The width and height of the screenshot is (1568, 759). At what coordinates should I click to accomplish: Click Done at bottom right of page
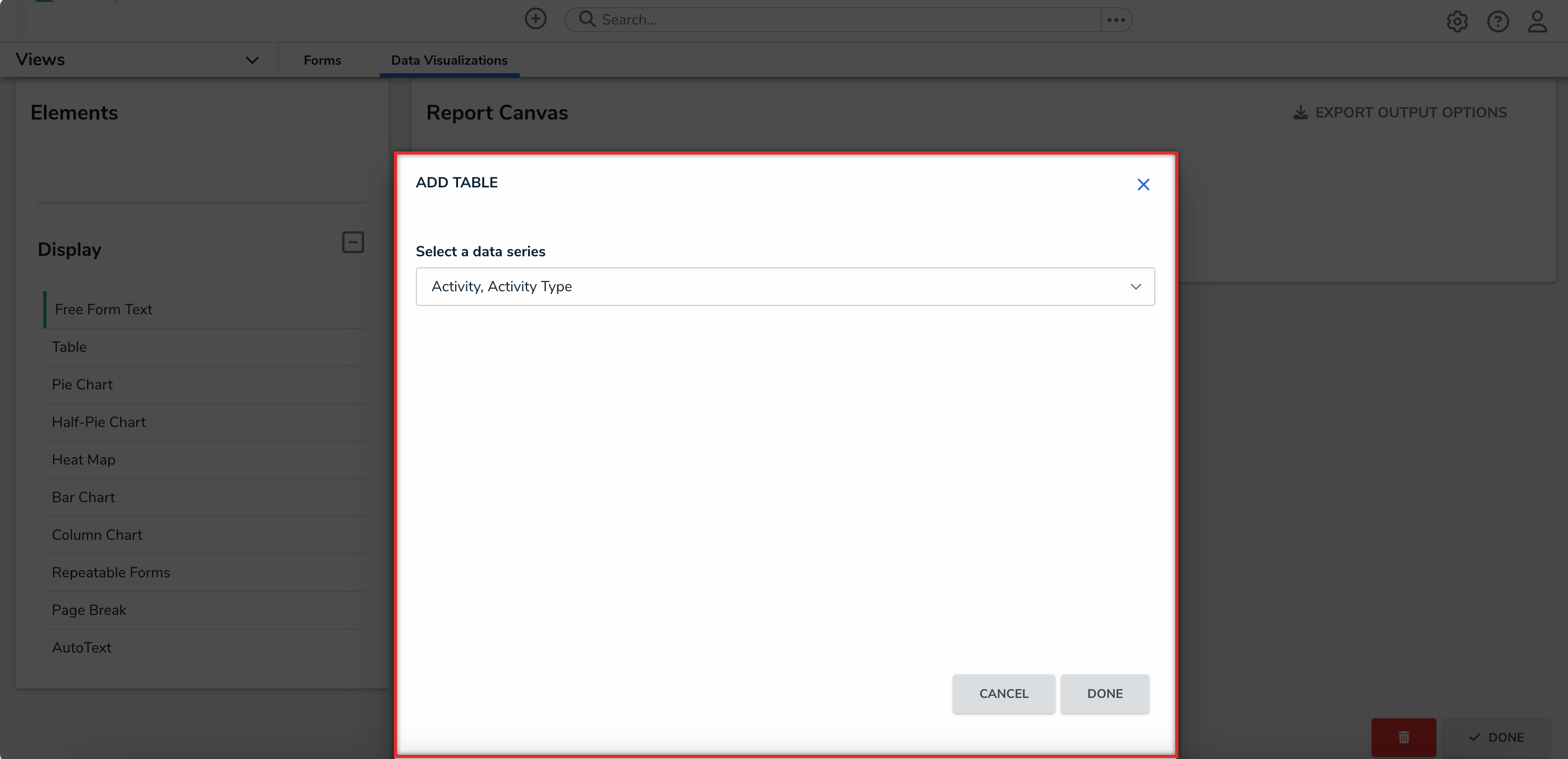[1496, 737]
